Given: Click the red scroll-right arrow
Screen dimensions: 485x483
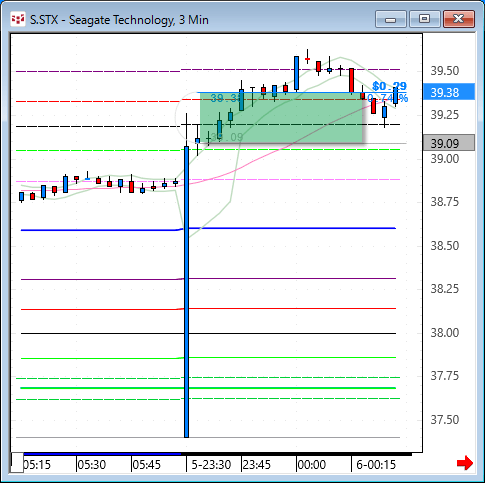Looking at the screenshot, I should pyautogui.click(x=465, y=463).
